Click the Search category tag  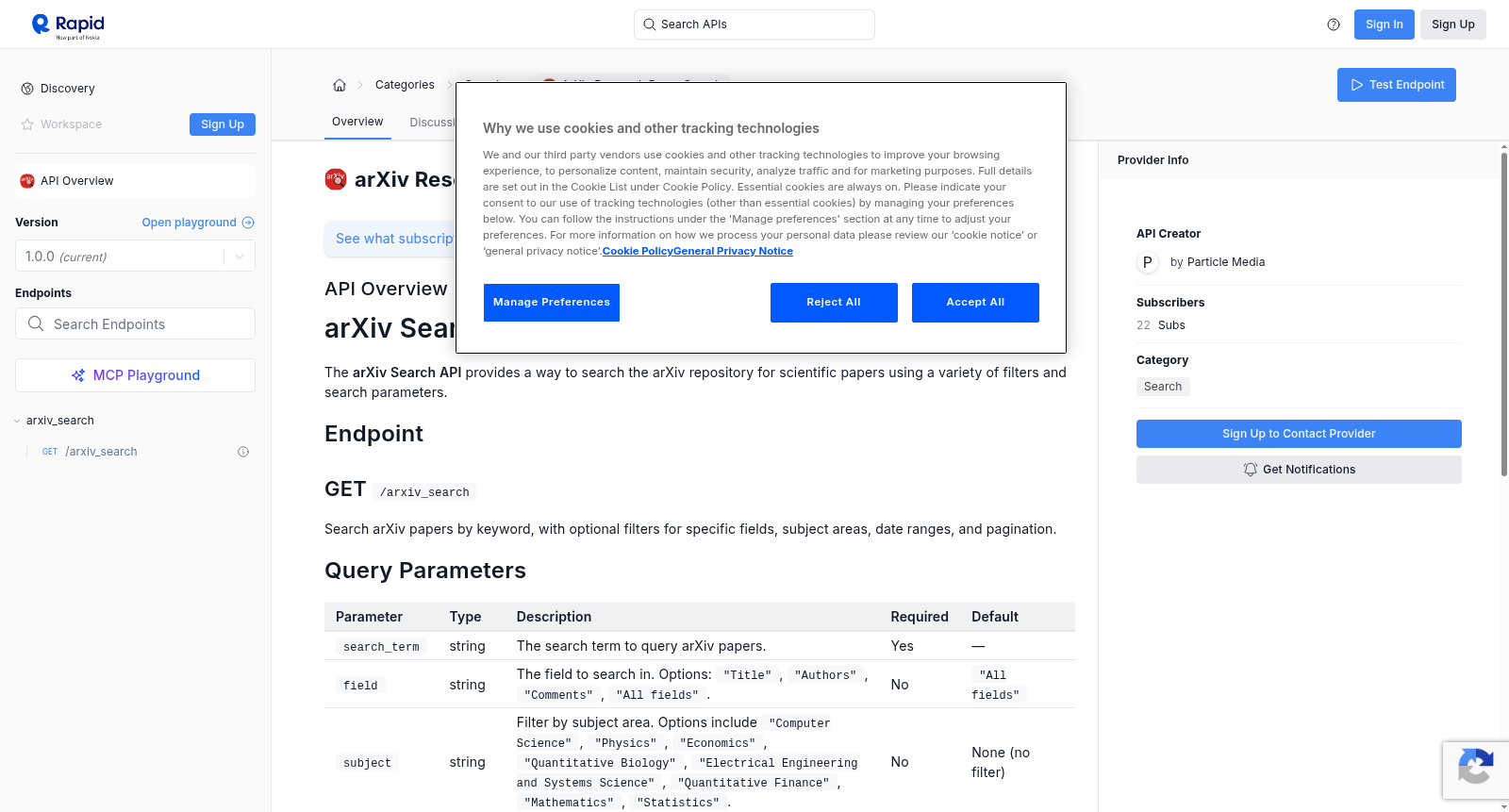coord(1163,387)
